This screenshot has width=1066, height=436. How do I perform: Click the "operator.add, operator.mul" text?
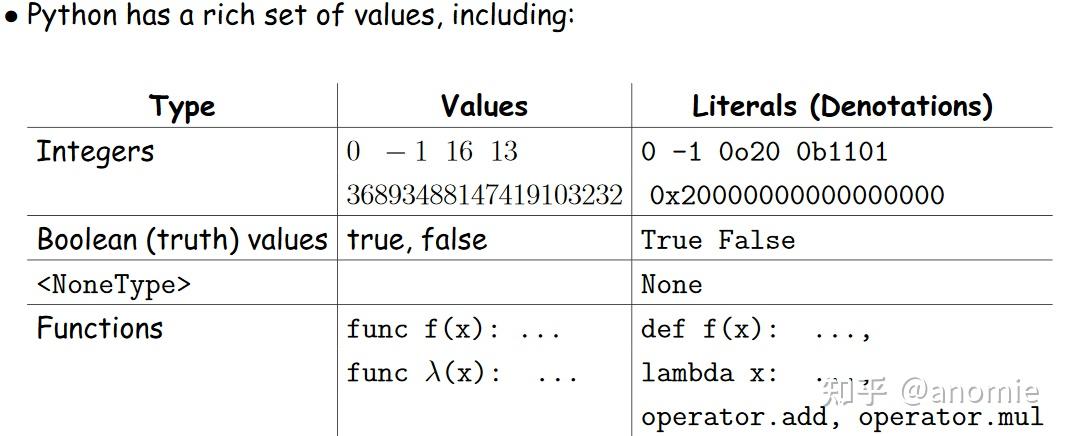coord(842,417)
